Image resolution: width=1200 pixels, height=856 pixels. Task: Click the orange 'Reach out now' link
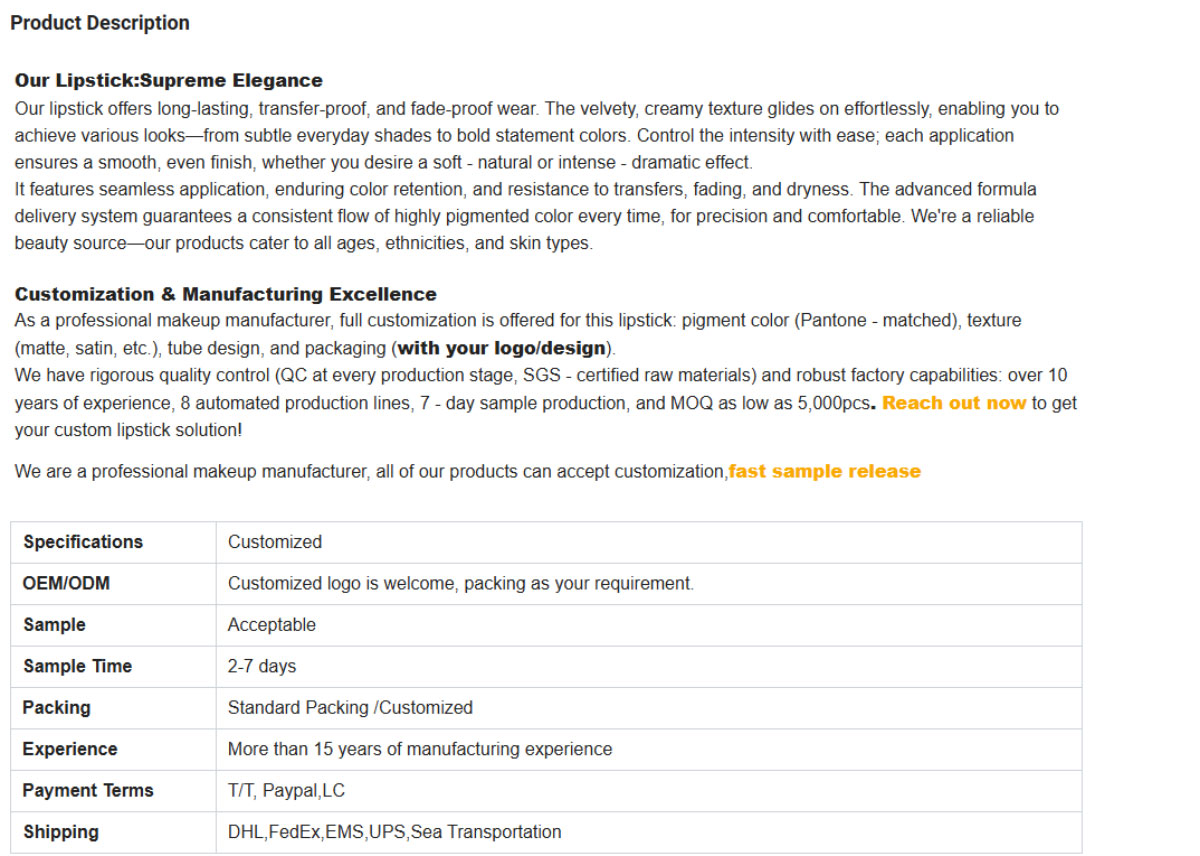pyautogui.click(x=954, y=403)
